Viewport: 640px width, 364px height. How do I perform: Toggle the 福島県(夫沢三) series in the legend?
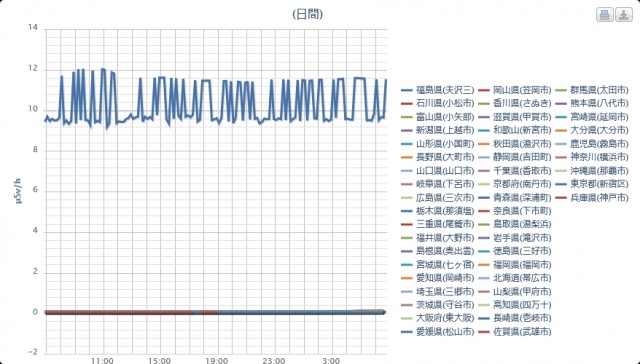click(x=438, y=90)
